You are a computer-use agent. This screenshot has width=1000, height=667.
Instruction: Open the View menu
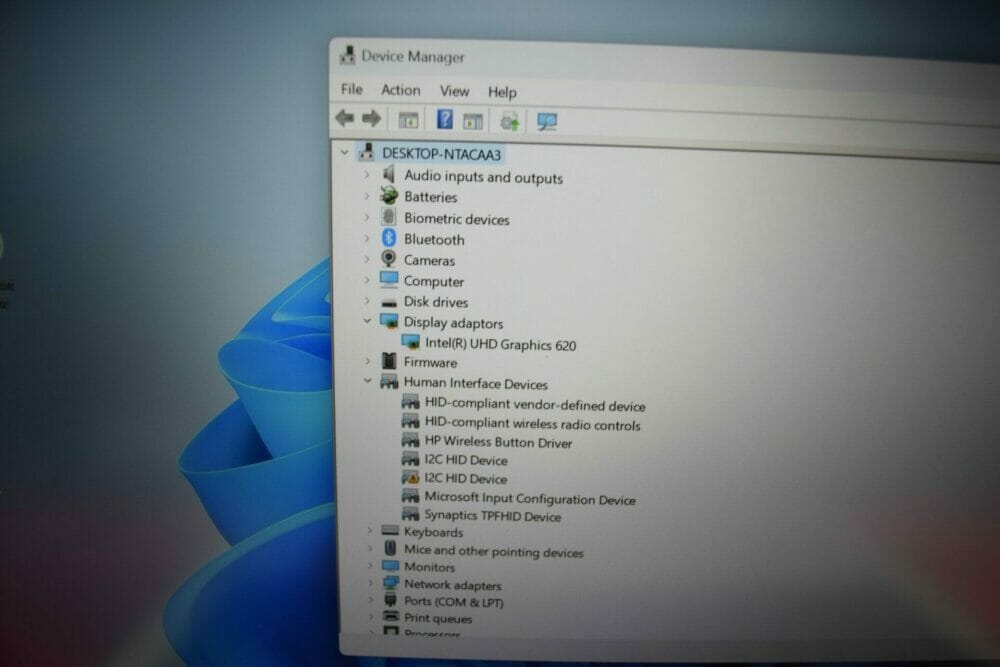coord(454,91)
